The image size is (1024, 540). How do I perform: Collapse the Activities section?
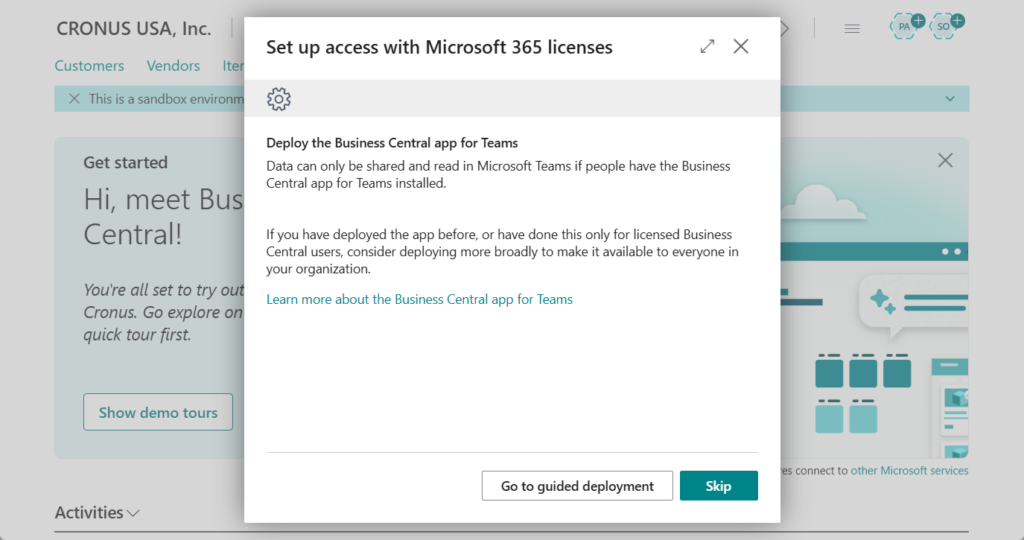(x=97, y=513)
